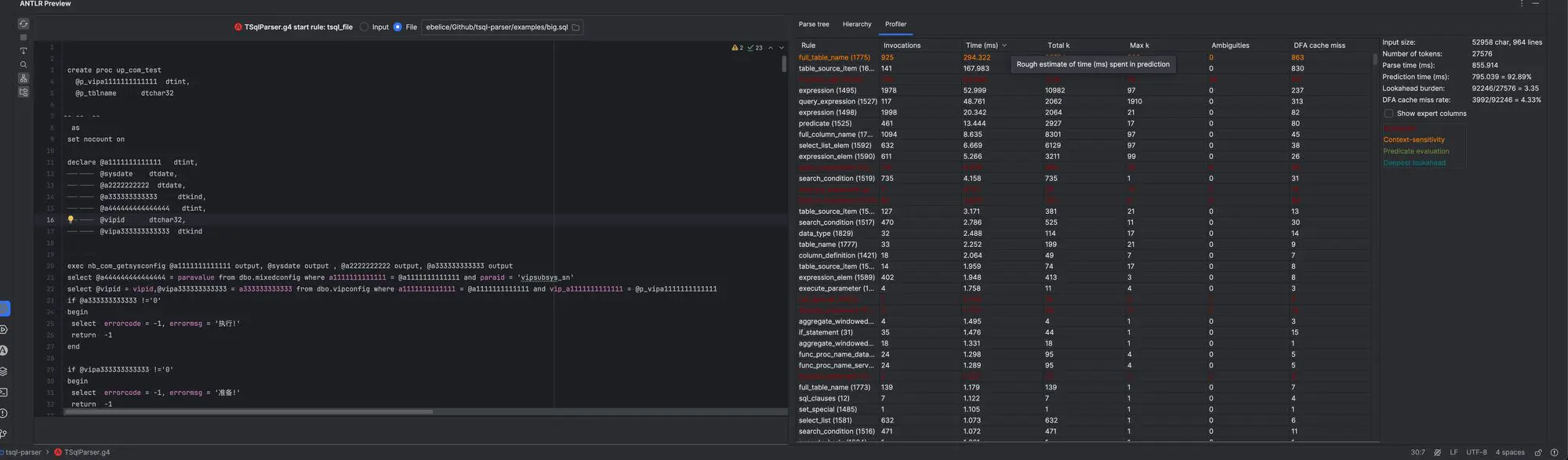Click the refresh/auto-update icon in ANTLR Preview toolbar
The height and width of the screenshot is (460, 1568).
(24, 24)
